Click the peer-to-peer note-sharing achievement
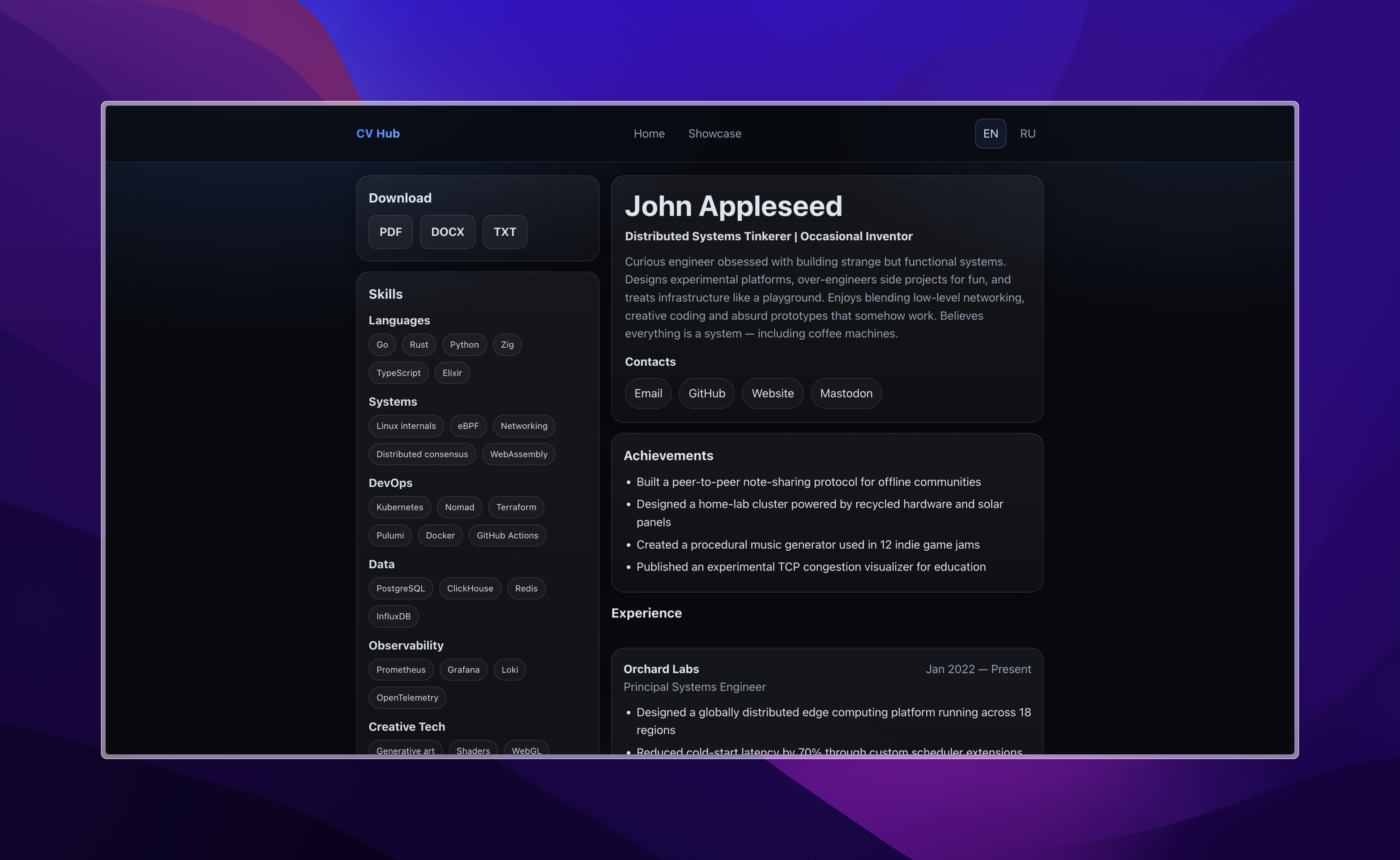The image size is (1400, 860). click(x=808, y=482)
